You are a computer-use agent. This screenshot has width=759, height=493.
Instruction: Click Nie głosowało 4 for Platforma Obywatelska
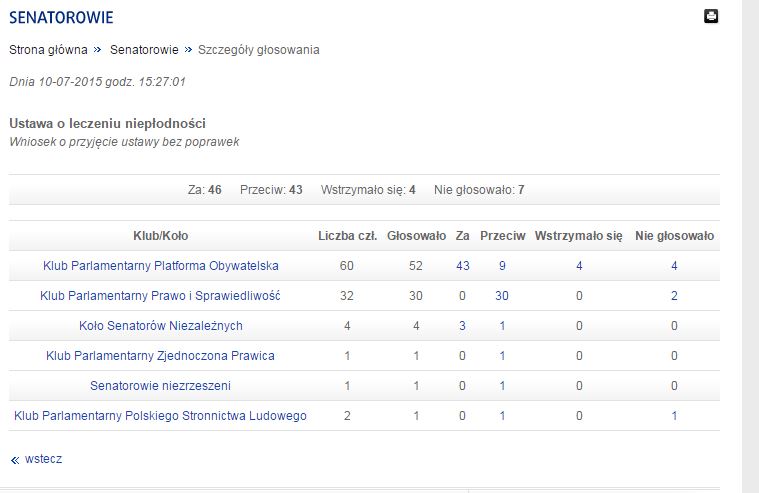coord(674,266)
